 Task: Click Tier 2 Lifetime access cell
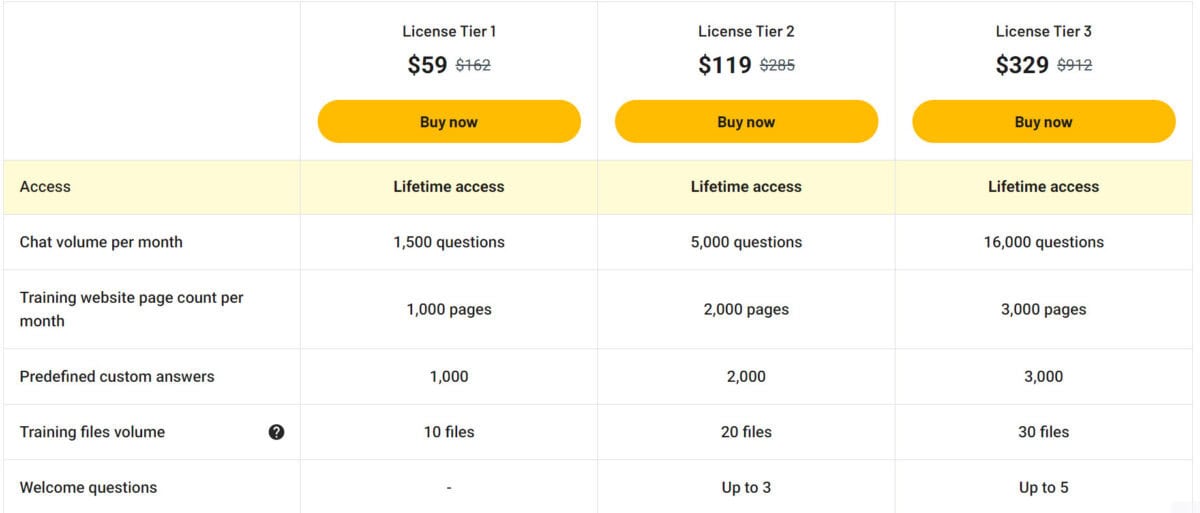[746, 187]
